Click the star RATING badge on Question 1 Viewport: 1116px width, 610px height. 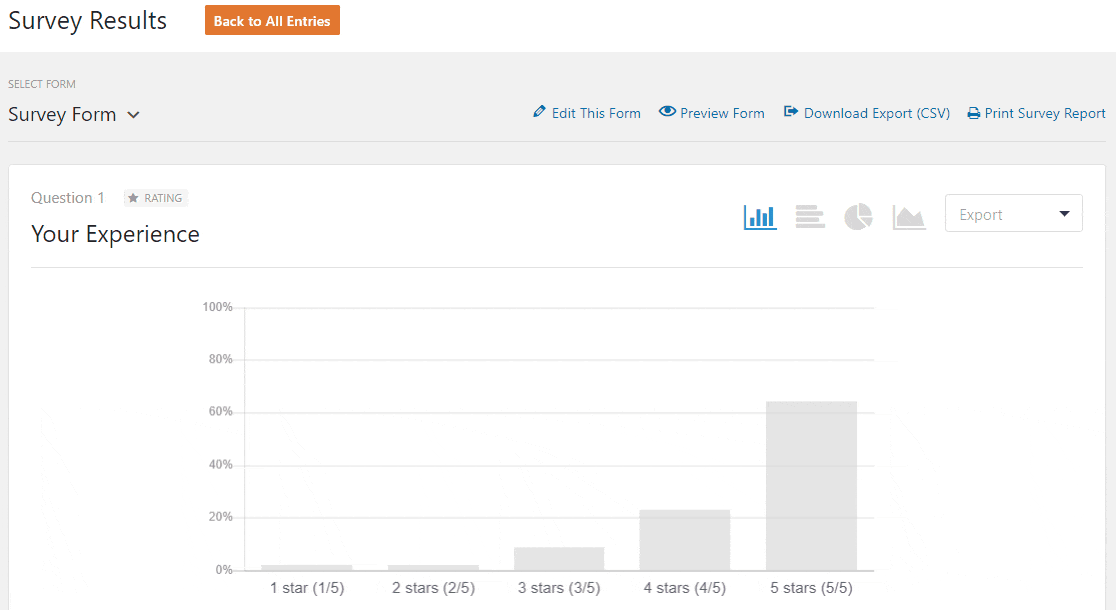coord(155,197)
